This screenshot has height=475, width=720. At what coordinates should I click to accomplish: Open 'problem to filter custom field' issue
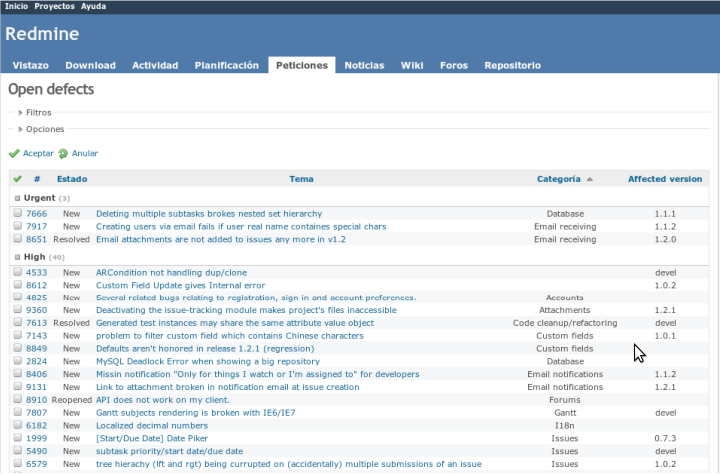(230, 336)
